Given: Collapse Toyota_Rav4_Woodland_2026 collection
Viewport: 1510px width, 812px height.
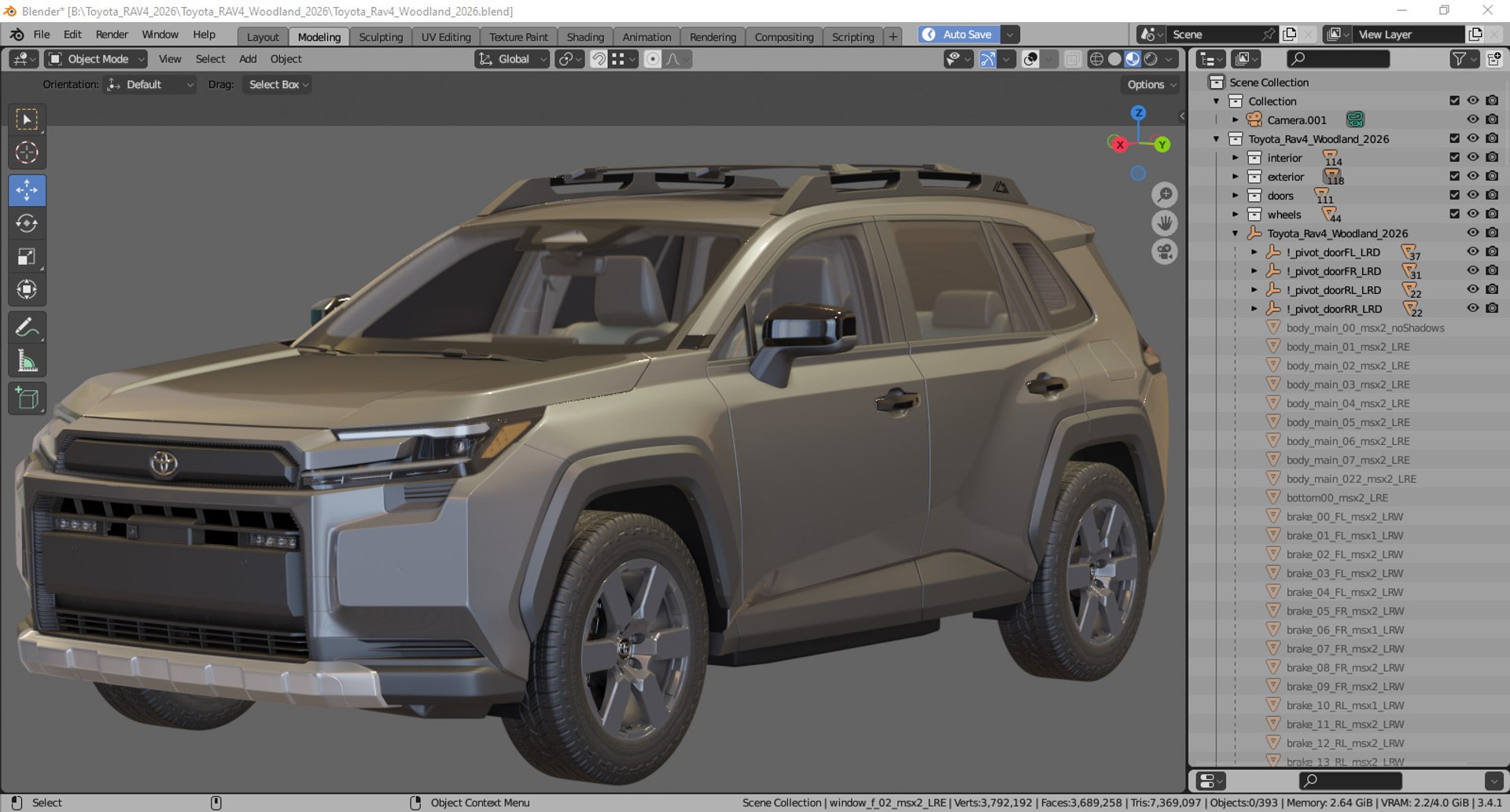Looking at the screenshot, I should coord(1217,138).
